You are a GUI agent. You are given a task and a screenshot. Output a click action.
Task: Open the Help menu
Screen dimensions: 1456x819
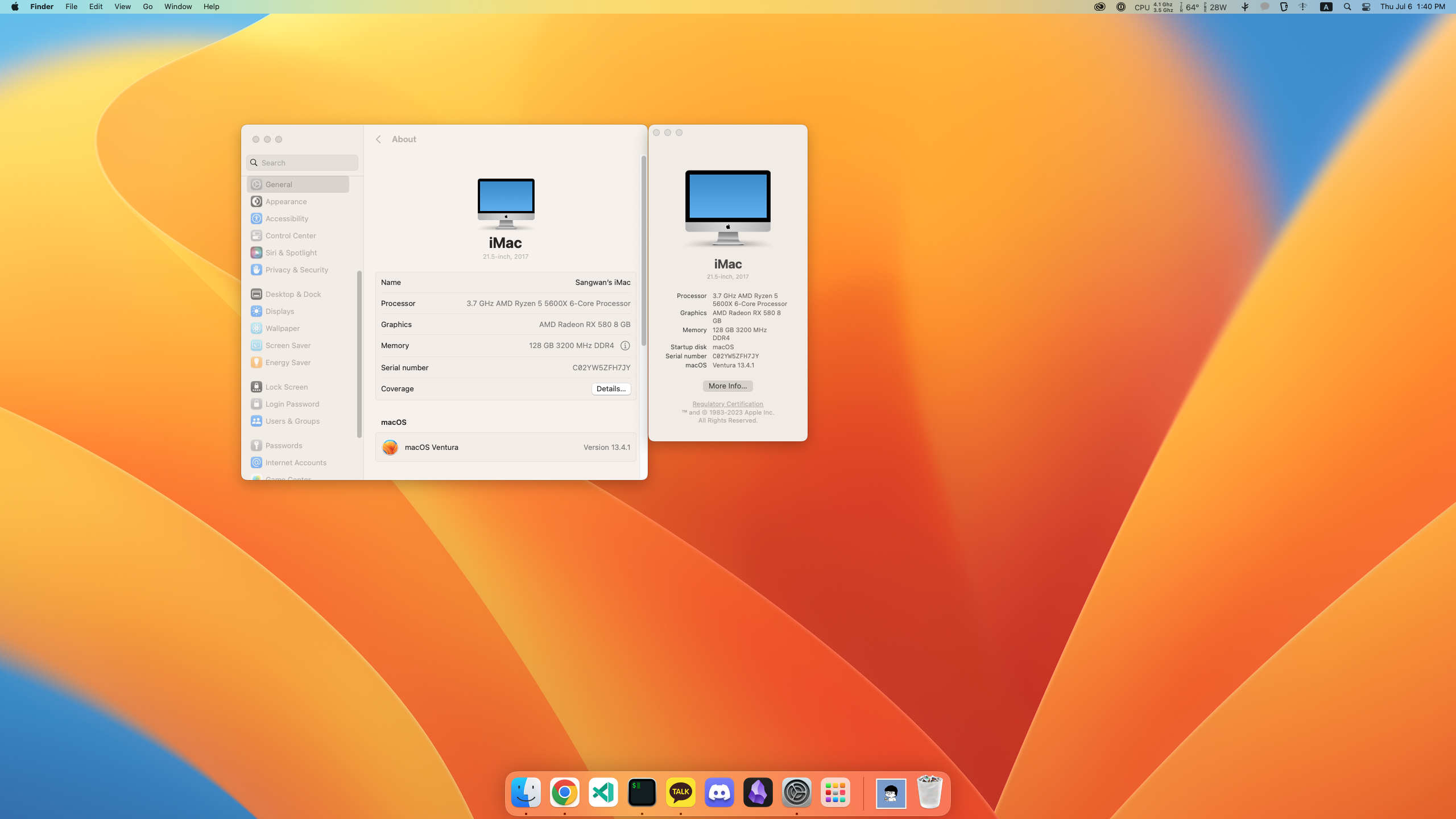[212, 7]
